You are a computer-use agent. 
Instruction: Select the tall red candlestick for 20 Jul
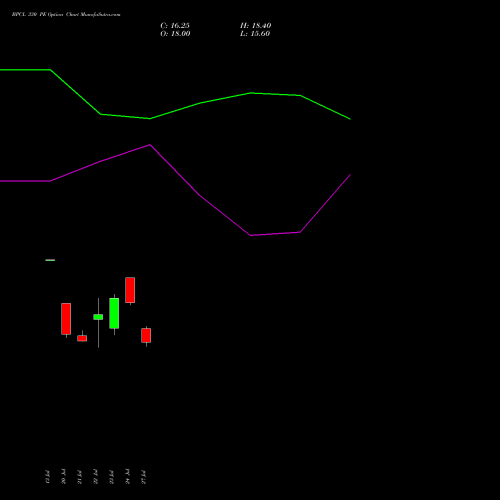[66, 319]
